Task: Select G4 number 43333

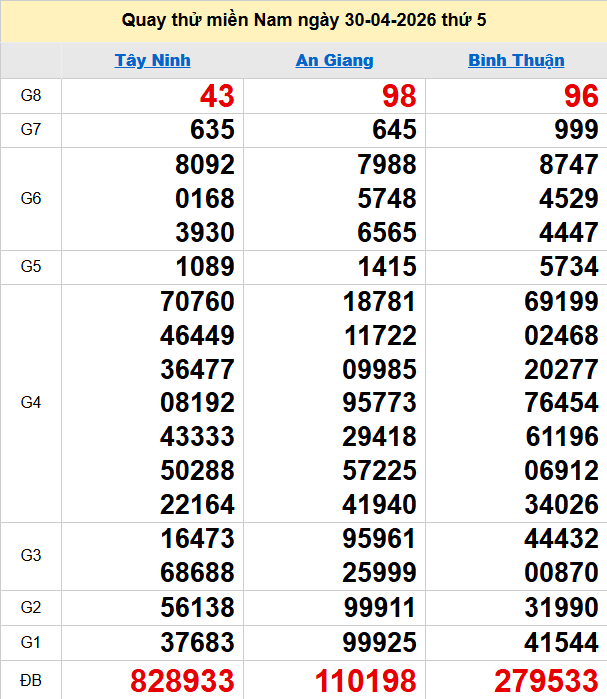Action: (197, 436)
